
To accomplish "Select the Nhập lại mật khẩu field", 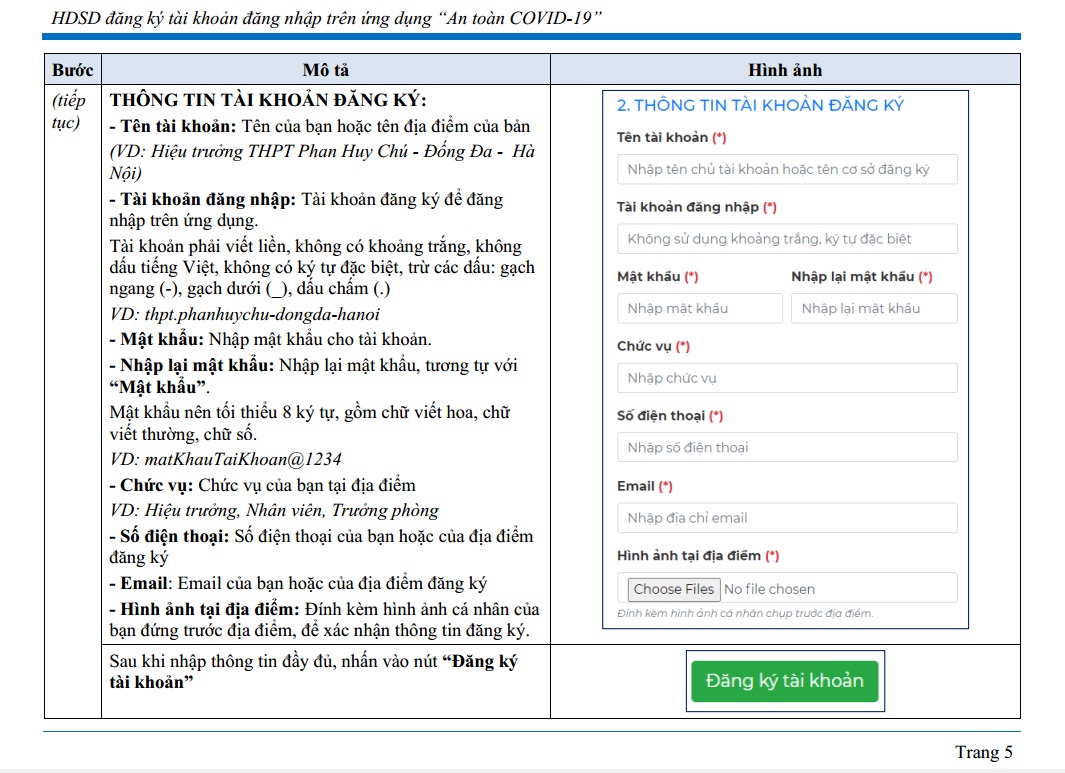I will pos(873,308).
